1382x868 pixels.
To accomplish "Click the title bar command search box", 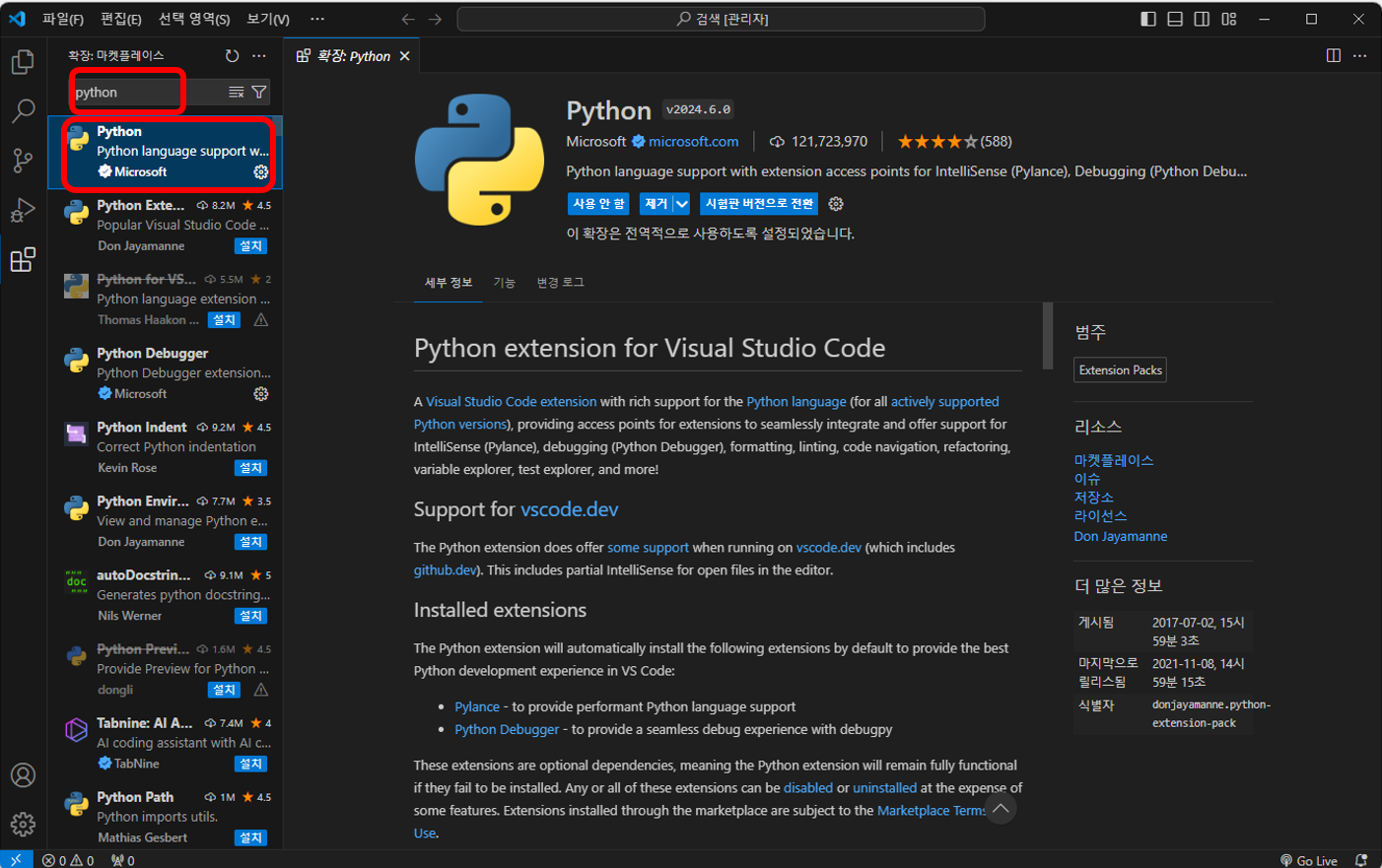I will point(721,19).
